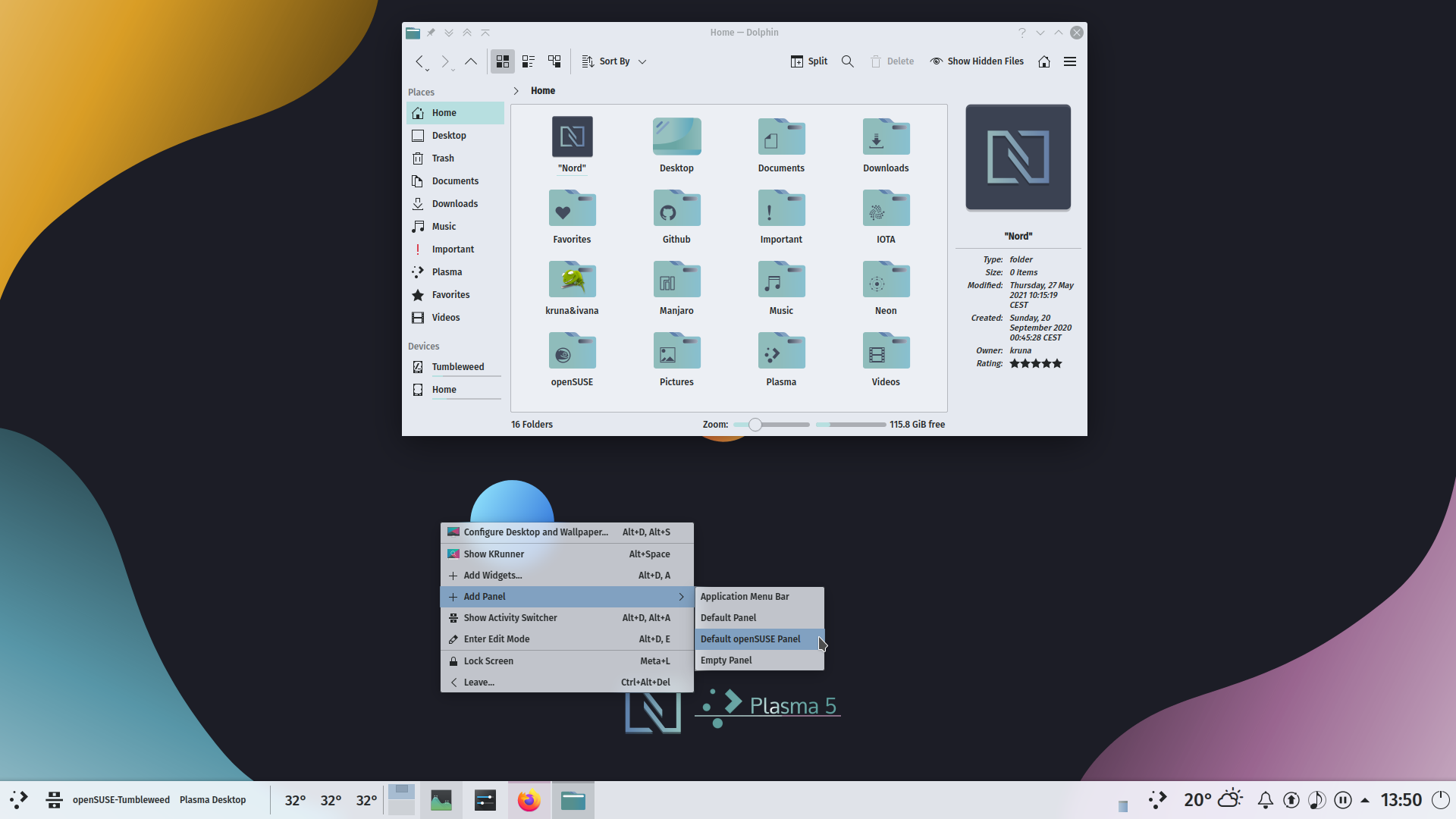Click the Nord preview thumbnail
The height and width of the screenshot is (819, 1456).
[1018, 157]
